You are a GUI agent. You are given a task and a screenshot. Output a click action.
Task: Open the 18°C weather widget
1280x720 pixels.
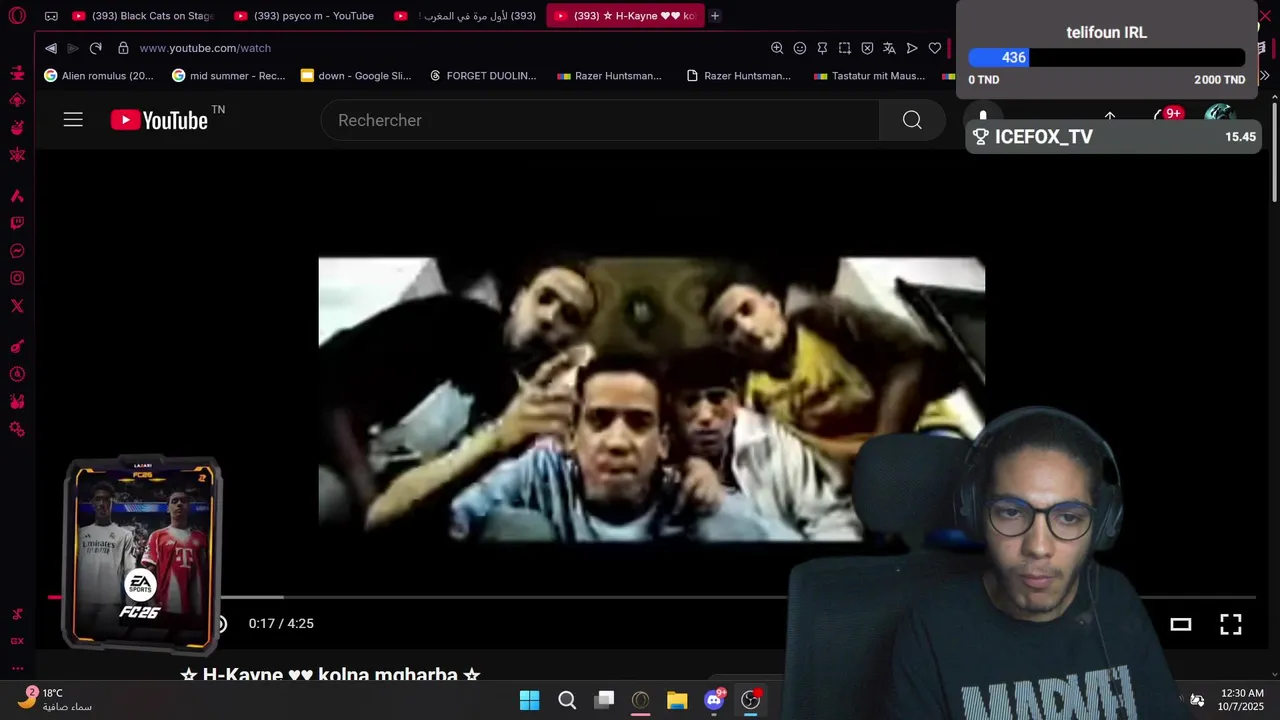tap(55, 700)
